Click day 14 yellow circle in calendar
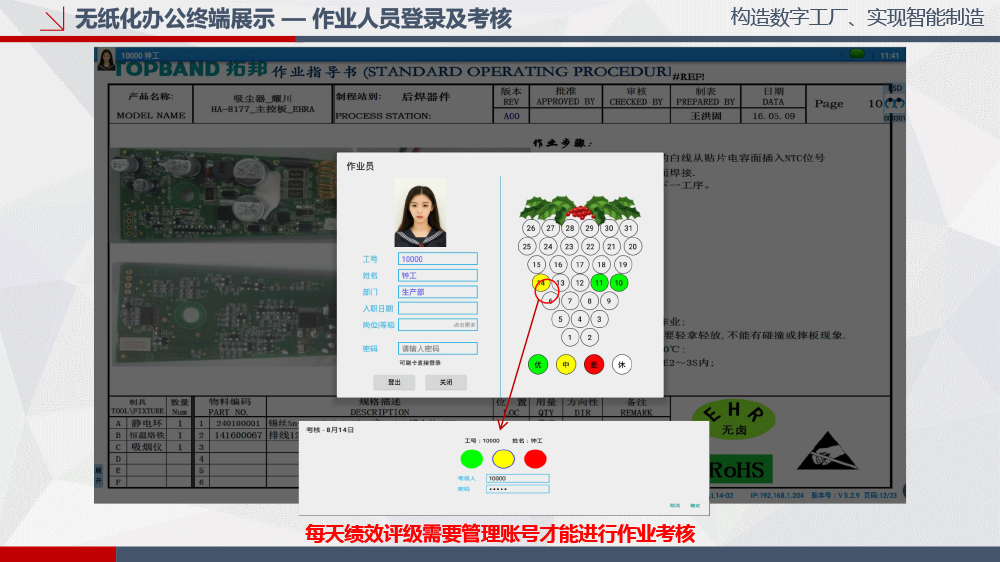The image size is (1000, 562). [540, 283]
